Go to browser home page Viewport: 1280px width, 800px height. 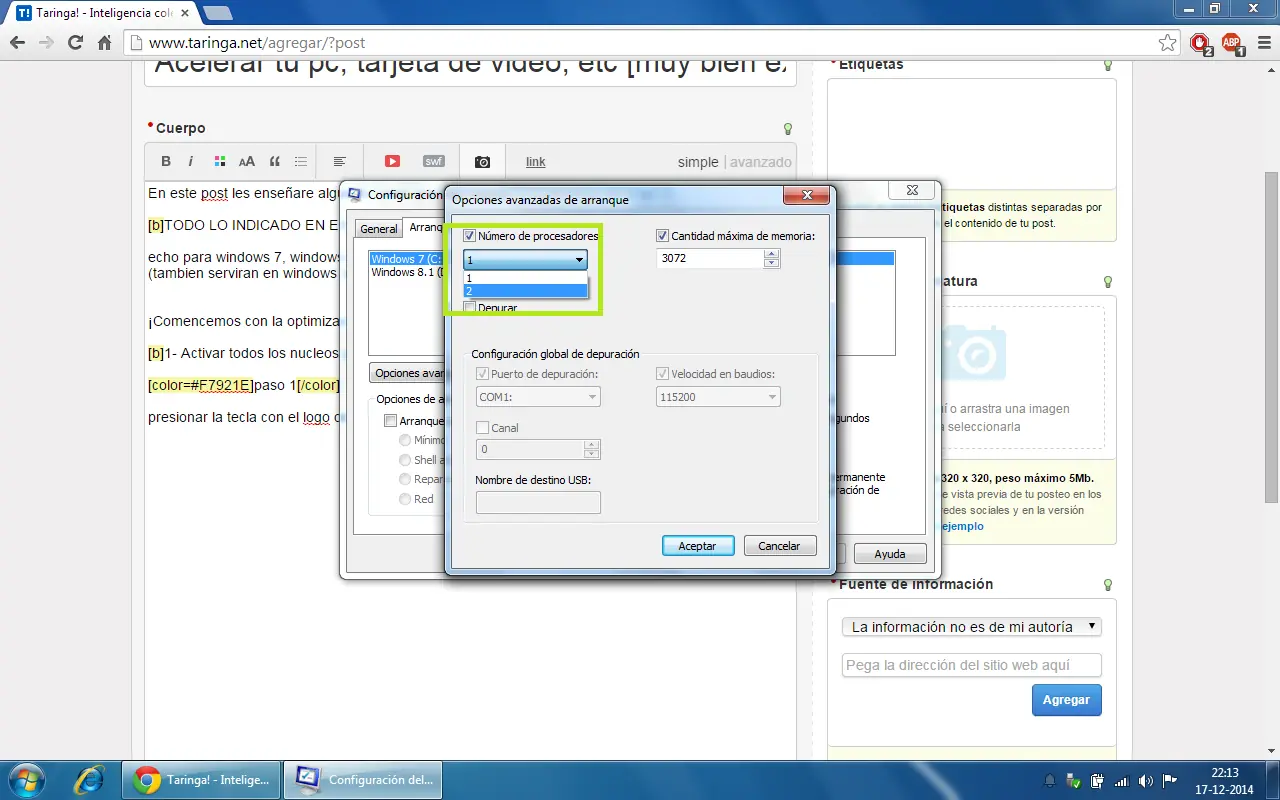[104, 43]
